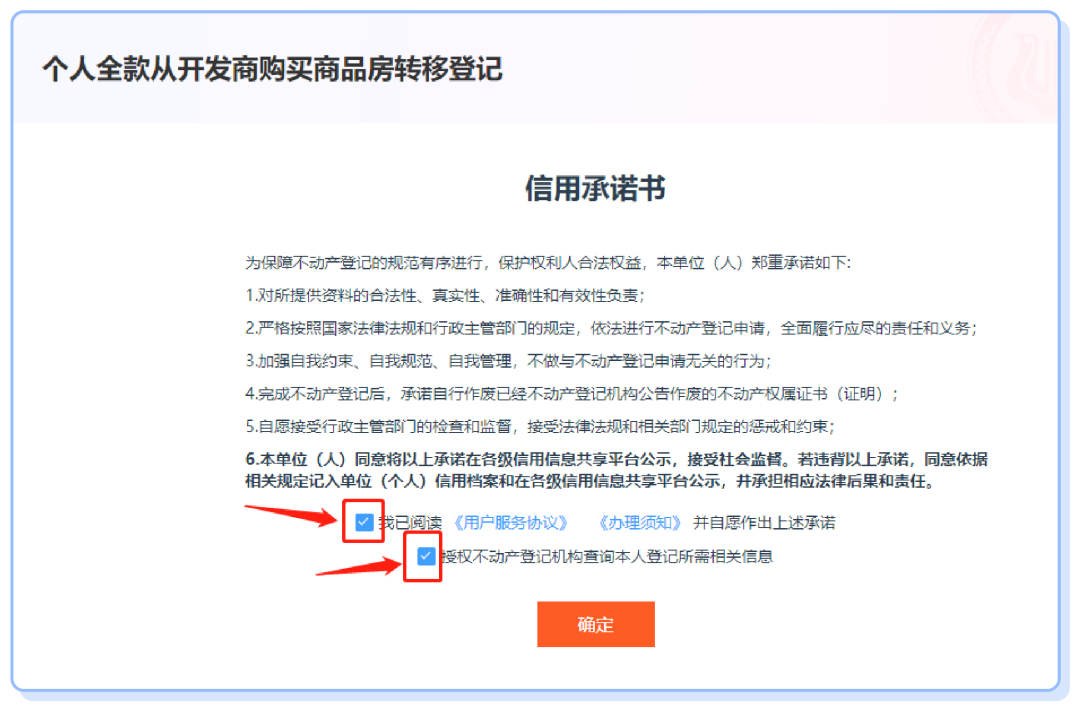Select commitment item 5 beginning 自愿接受行政主管部门
This screenshot has width=1080, height=710.
[x=540, y=426]
